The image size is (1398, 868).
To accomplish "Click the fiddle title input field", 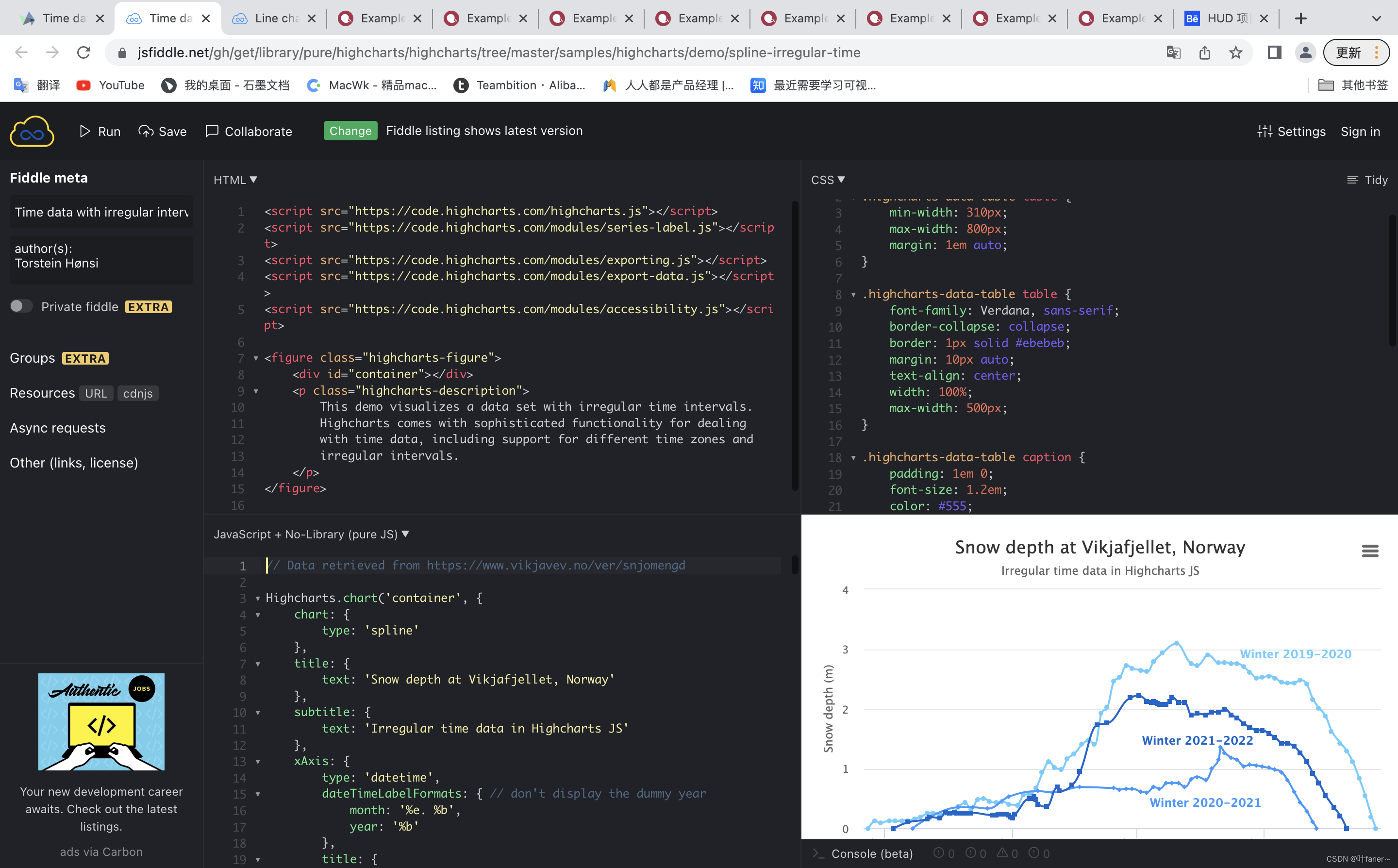I will [x=101, y=213].
